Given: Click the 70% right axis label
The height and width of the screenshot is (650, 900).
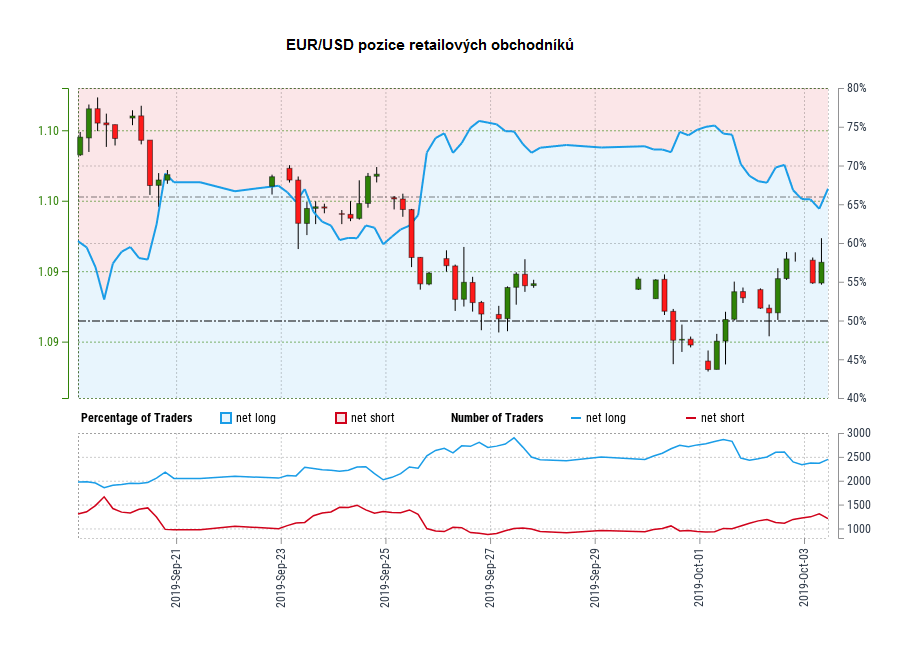Looking at the screenshot, I should [x=856, y=167].
